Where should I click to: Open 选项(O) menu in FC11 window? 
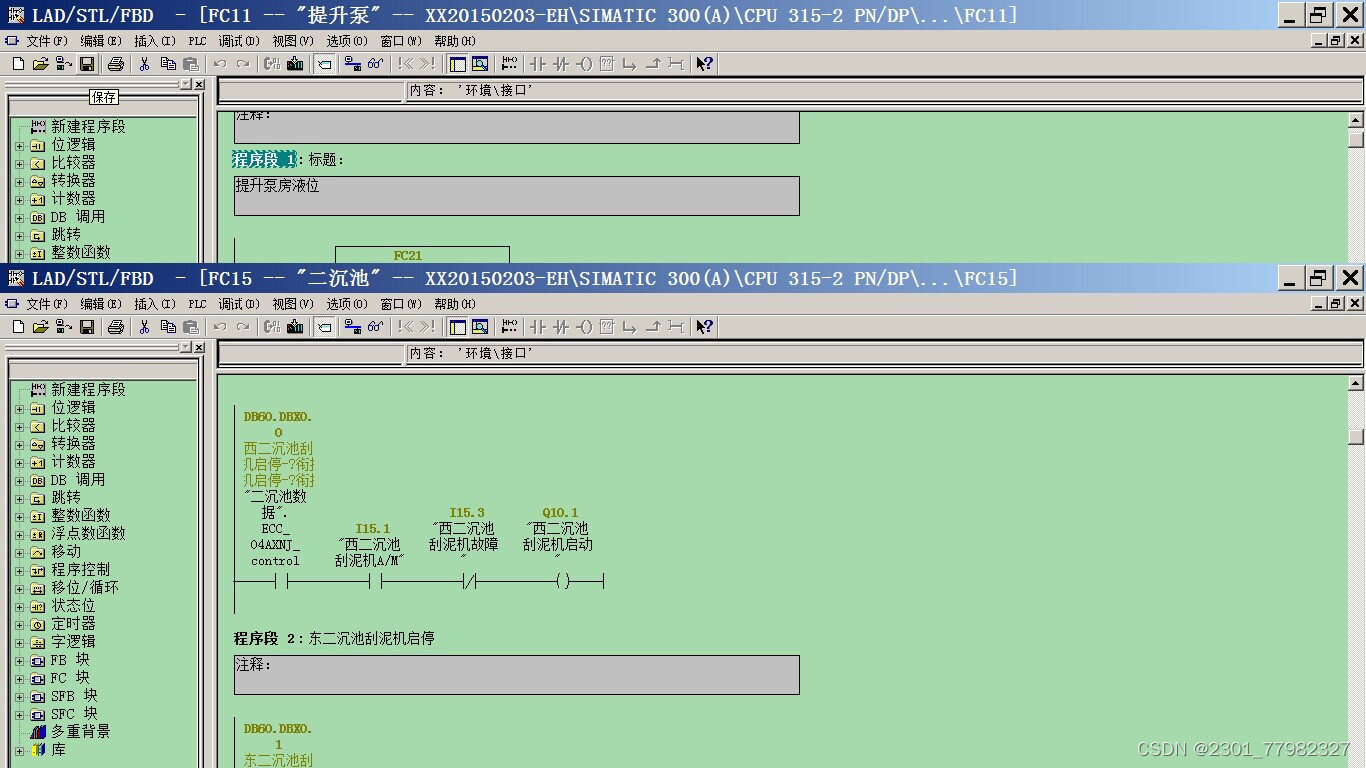[346, 41]
